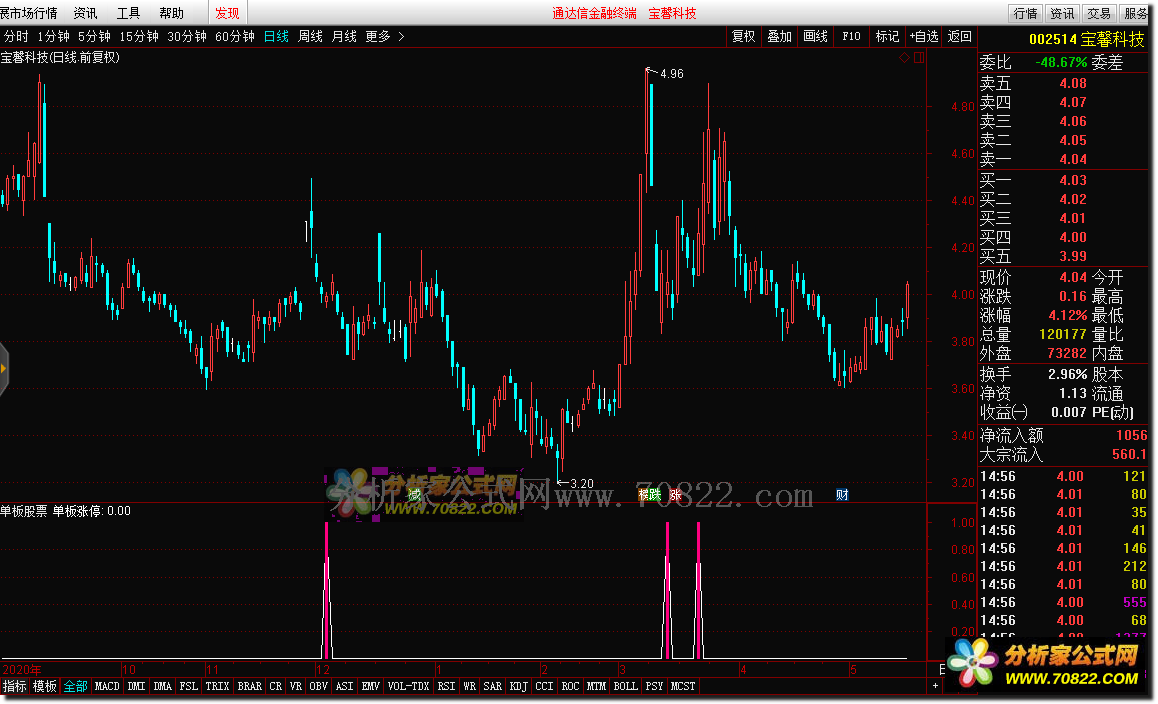Click the 行情 button at top right
Viewport: 1158px width, 704px height.
pyautogui.click(x=1026, y=13)
